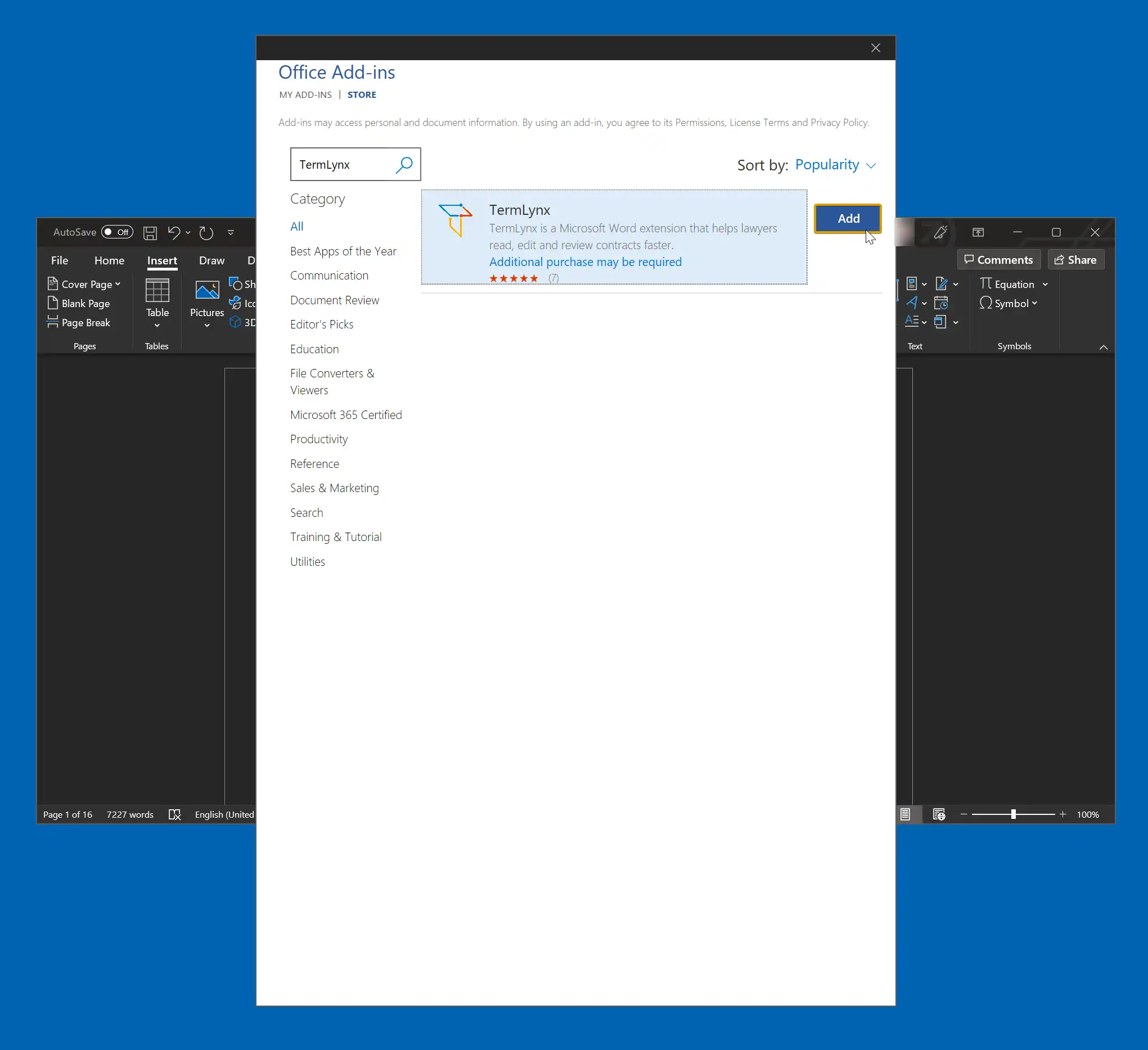The height and width of the screenshot is (1050, 1148).
Task: Click the zoom in plus button
Action: click(x=1062, y=815)
